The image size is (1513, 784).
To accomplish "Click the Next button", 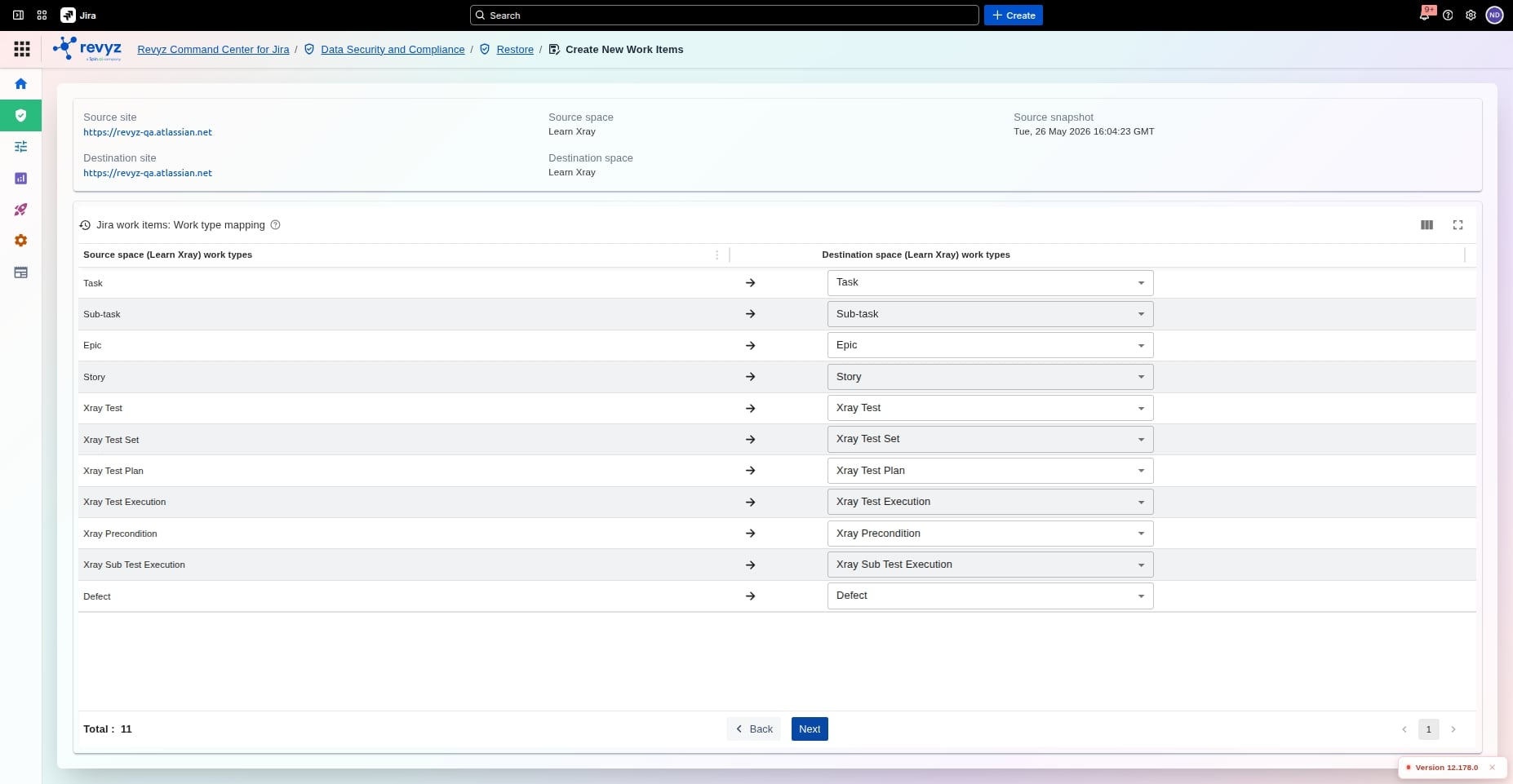I will coord(810,729).
